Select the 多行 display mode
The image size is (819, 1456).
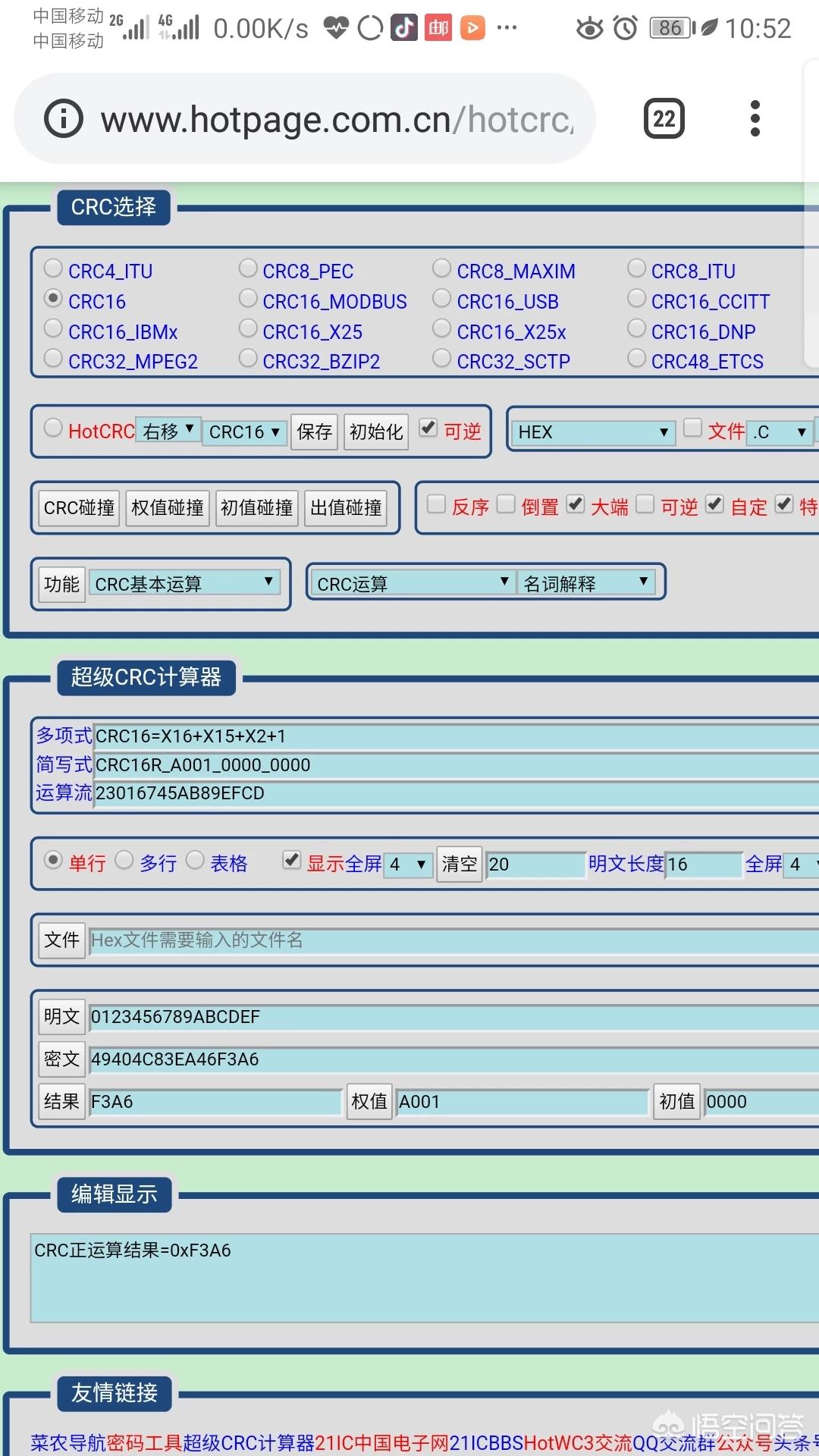[x=124, y=860]
